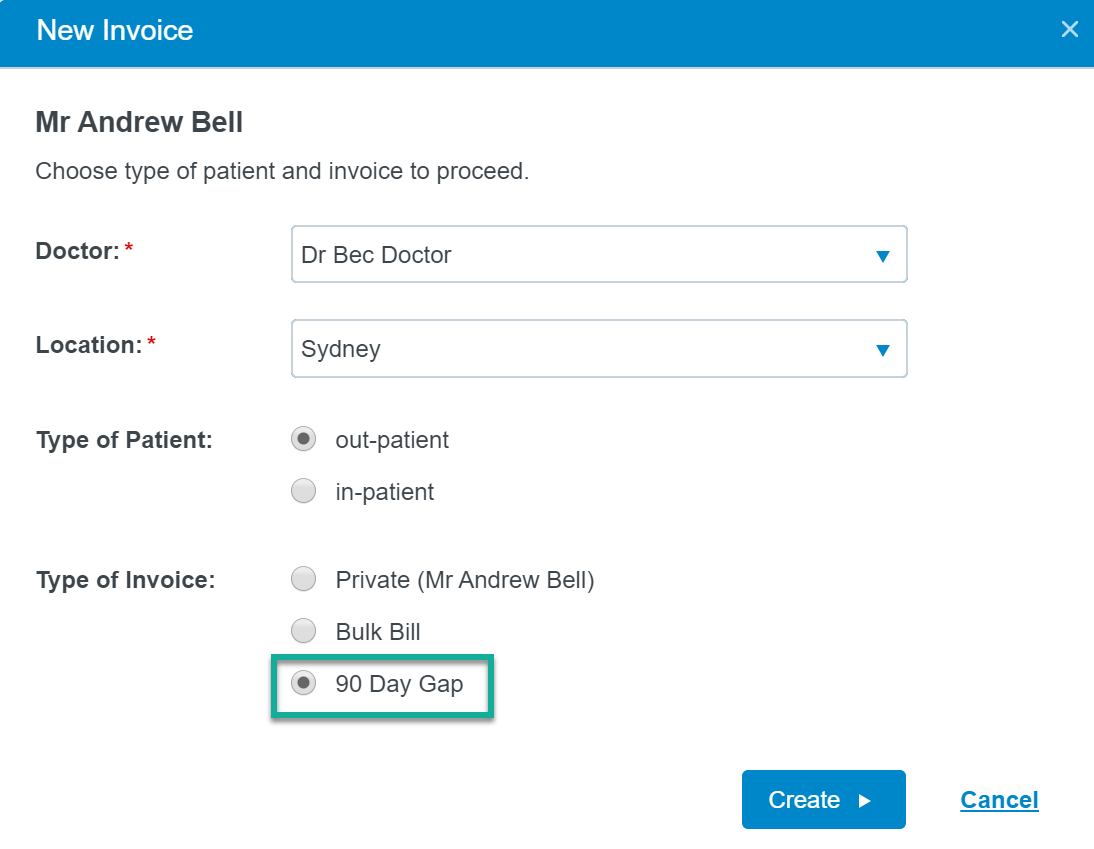
Task: Select the out-patient radio button
Action: coord(304,439)
